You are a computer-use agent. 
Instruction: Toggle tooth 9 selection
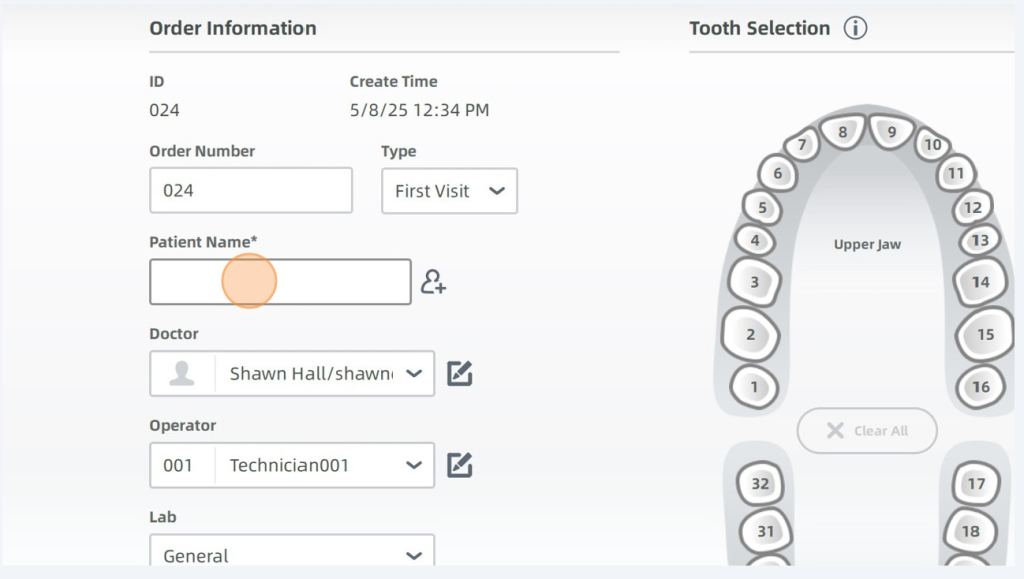click(x=891, y=132)
